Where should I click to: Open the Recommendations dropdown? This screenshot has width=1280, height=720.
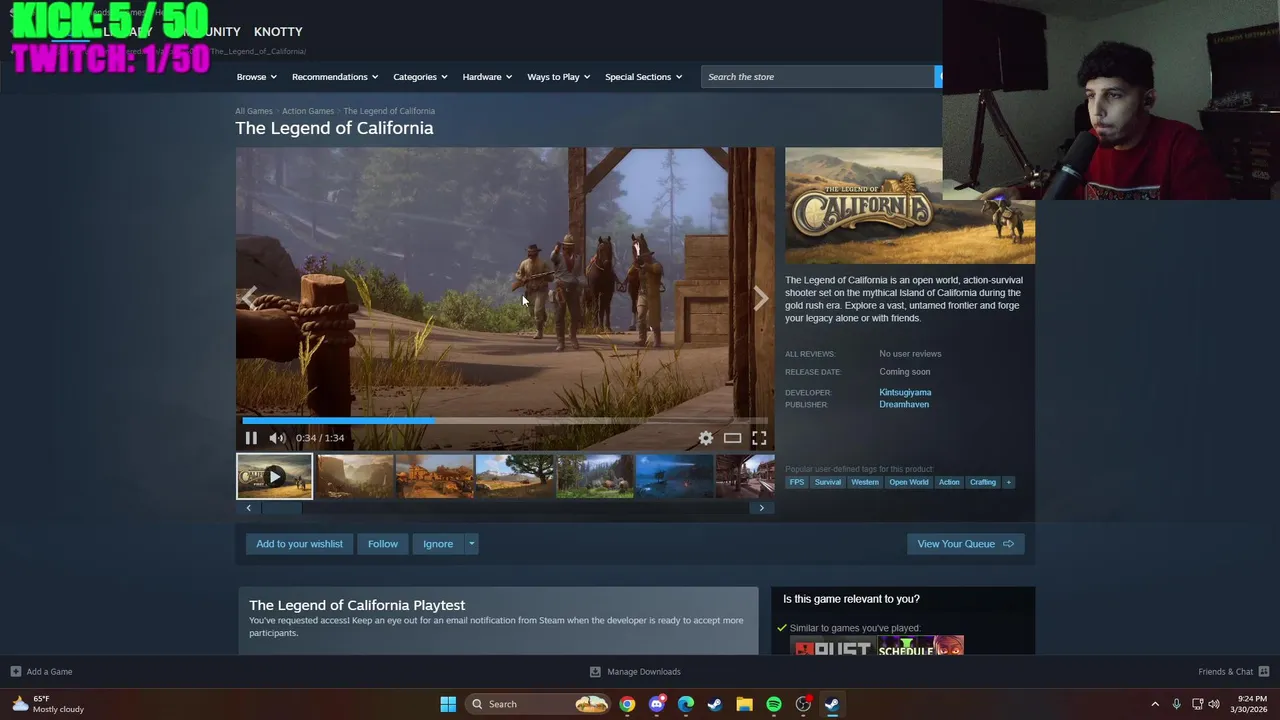335,77
